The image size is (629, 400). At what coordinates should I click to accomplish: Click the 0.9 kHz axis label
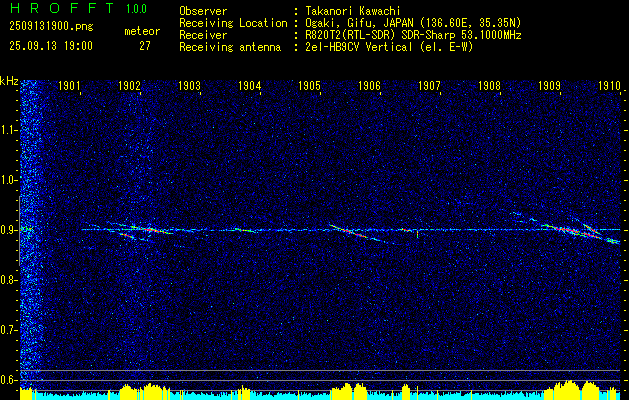click(x=7, y=230)
